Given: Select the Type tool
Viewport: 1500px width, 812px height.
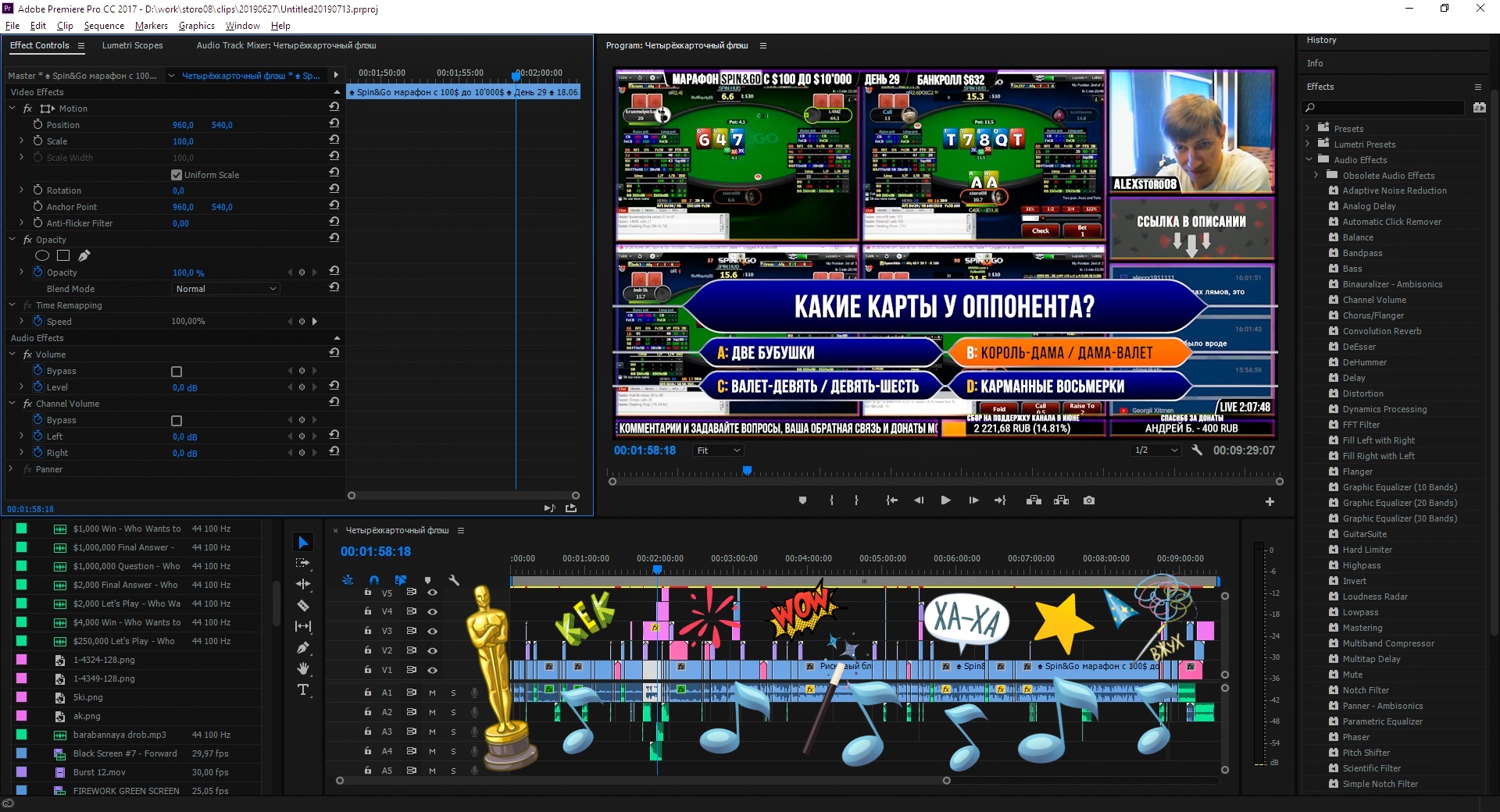Looking at the screenshot, I should [x=303, y=689].
